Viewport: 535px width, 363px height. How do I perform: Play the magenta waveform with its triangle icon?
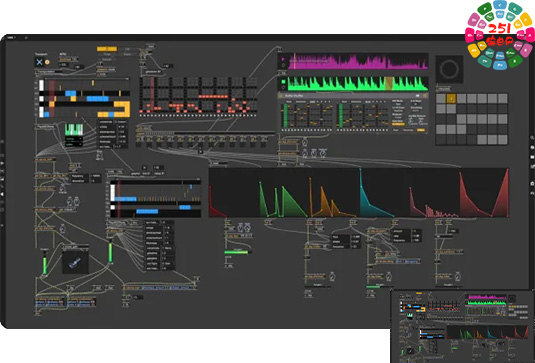click(283, 59)
